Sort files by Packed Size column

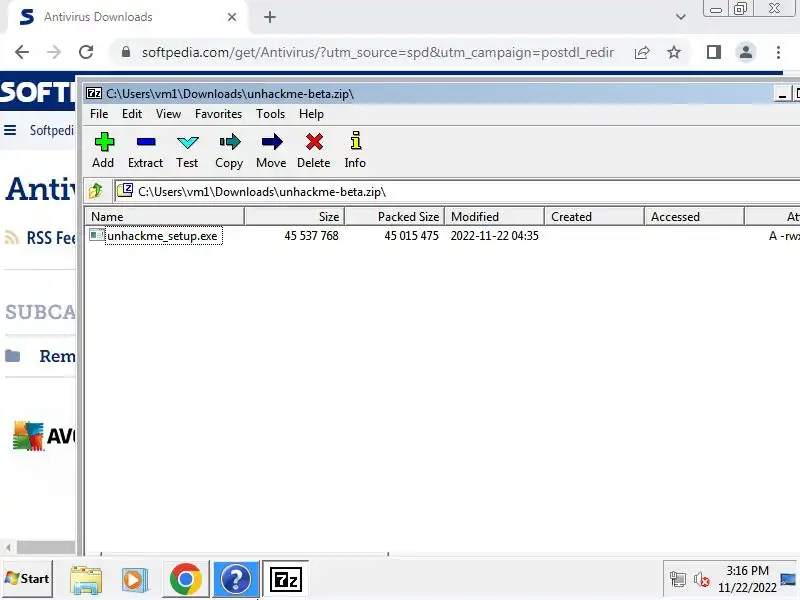coord(394,216)
